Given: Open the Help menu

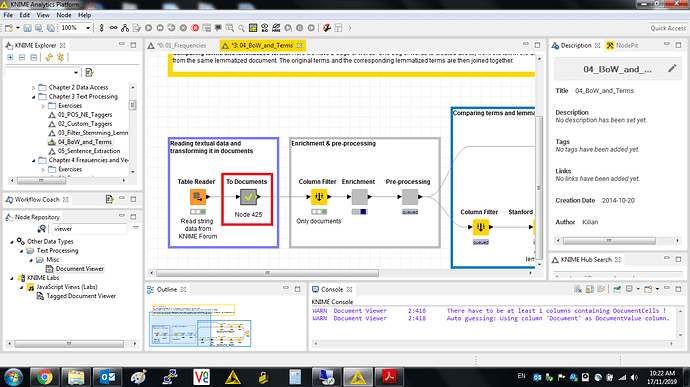Looking at the screenshot, I should coord(84,15).
